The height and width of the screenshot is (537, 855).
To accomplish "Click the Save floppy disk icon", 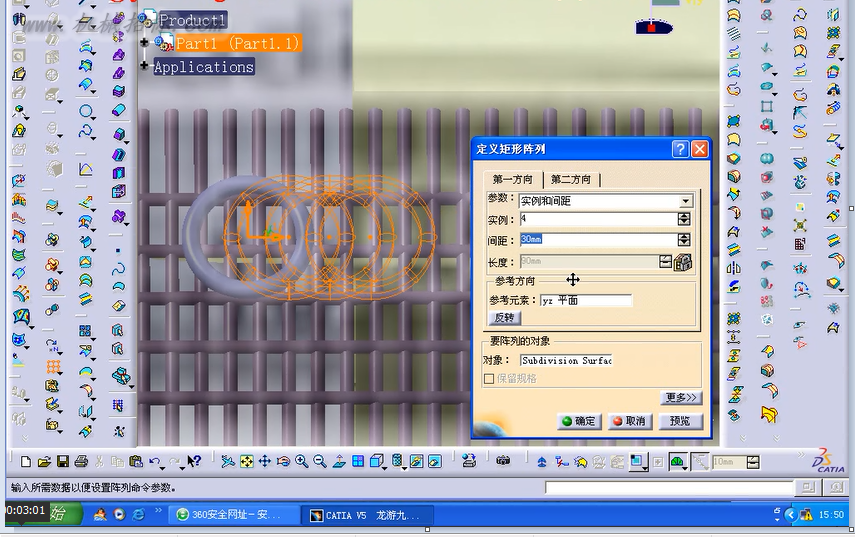I will (x=63, y=462).
